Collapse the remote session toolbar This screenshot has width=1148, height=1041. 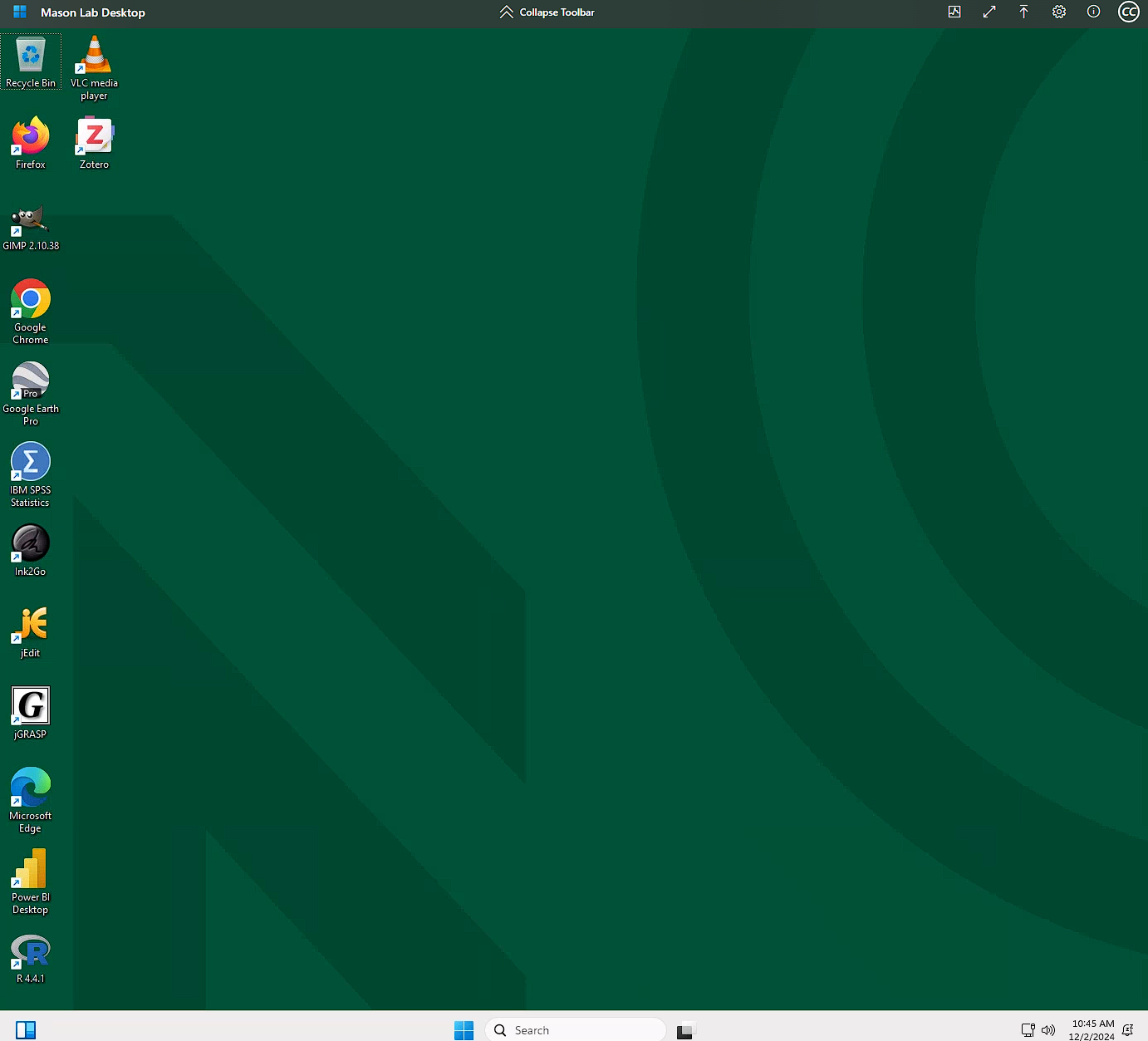point(547,12)
